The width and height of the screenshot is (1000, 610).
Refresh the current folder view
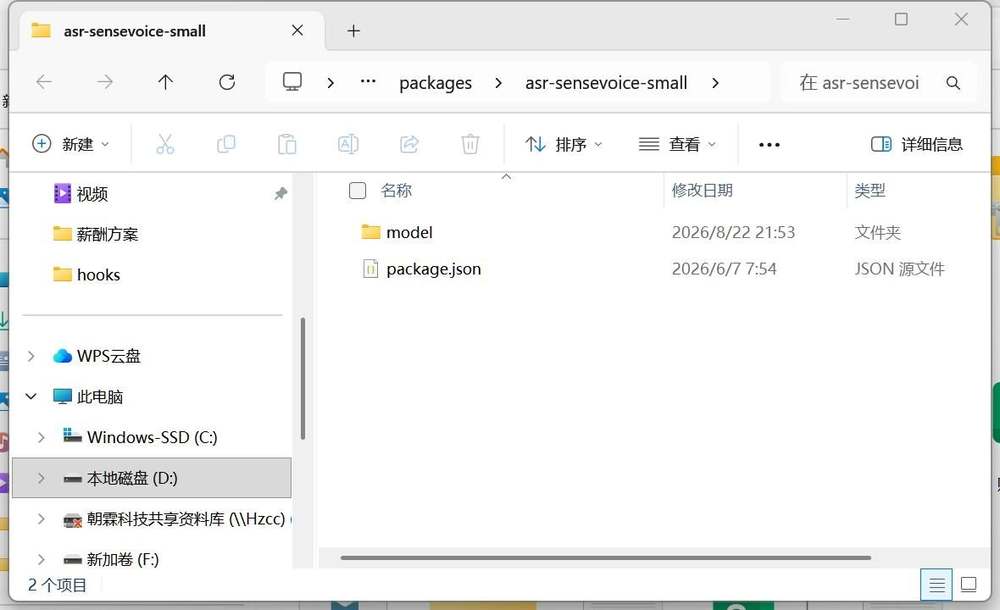[227, 82]
